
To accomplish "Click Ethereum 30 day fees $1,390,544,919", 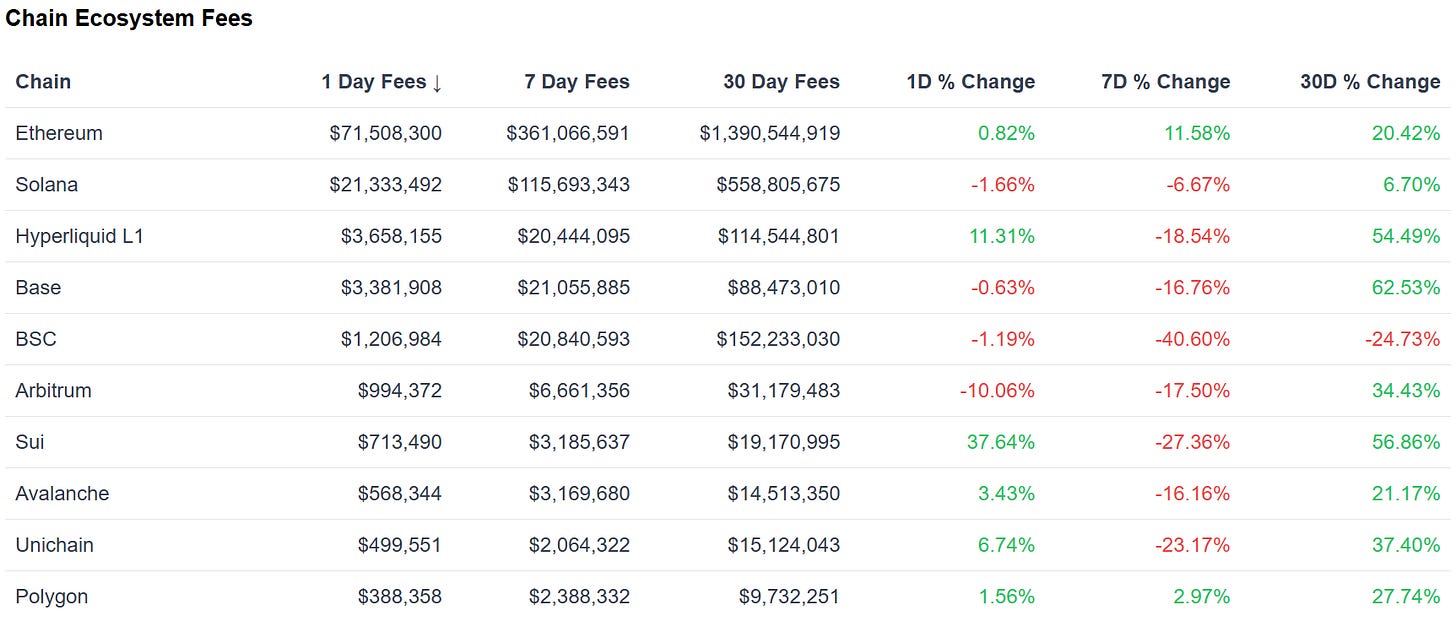I will pyautogui.click(x=770, y=134).
